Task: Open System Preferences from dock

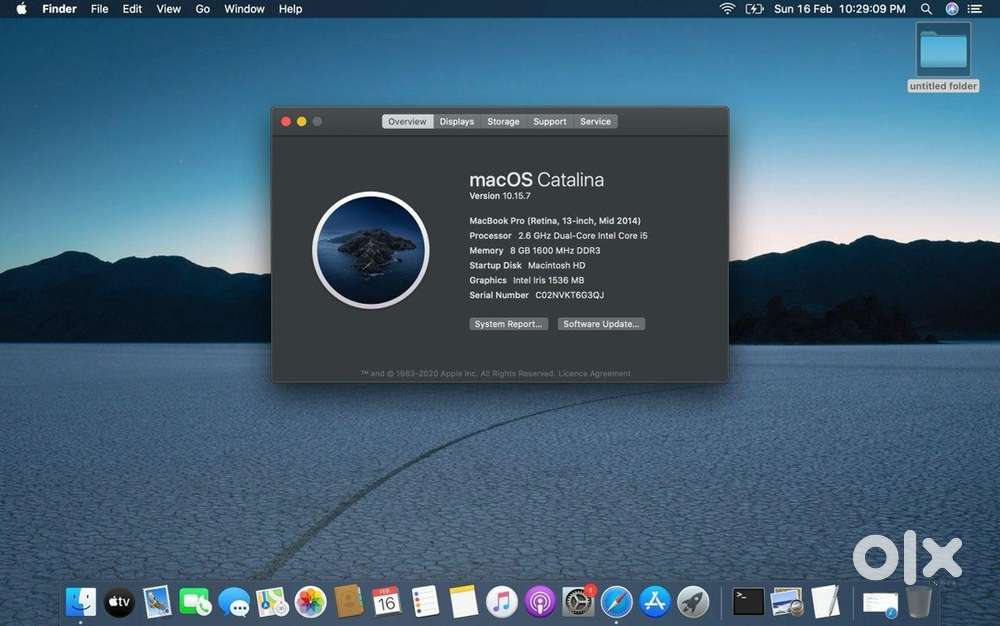Action: coord(578,601)
